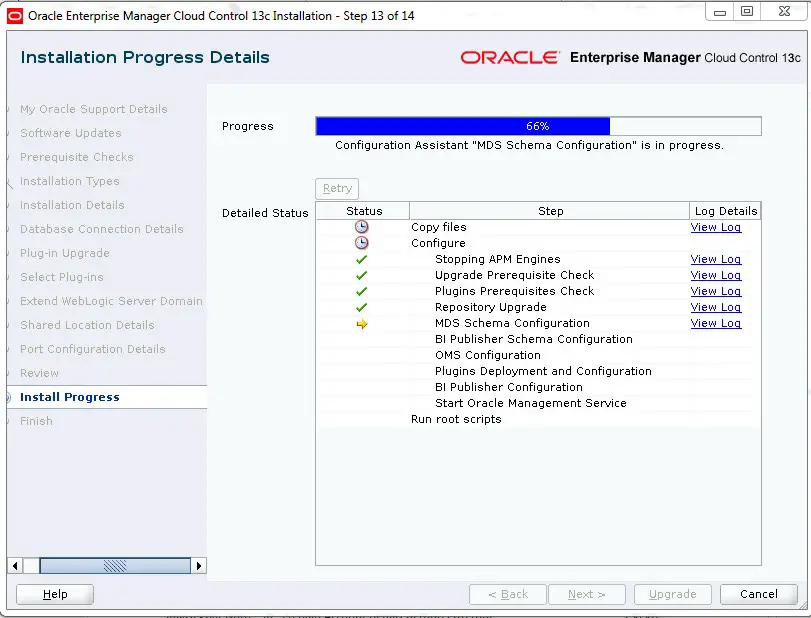811x618 pixels.
Task: Click the Copy files row text
Action: (x=439, y=227)
